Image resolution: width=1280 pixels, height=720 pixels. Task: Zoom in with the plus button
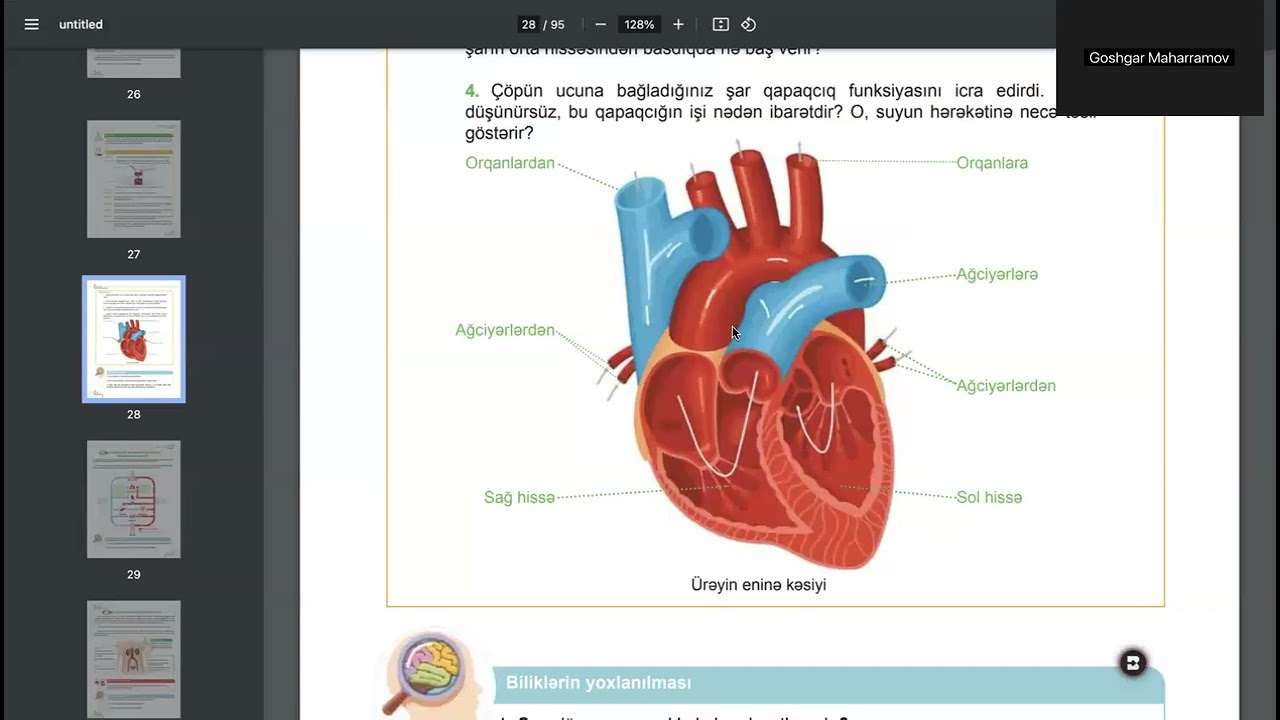pos(678,24)
